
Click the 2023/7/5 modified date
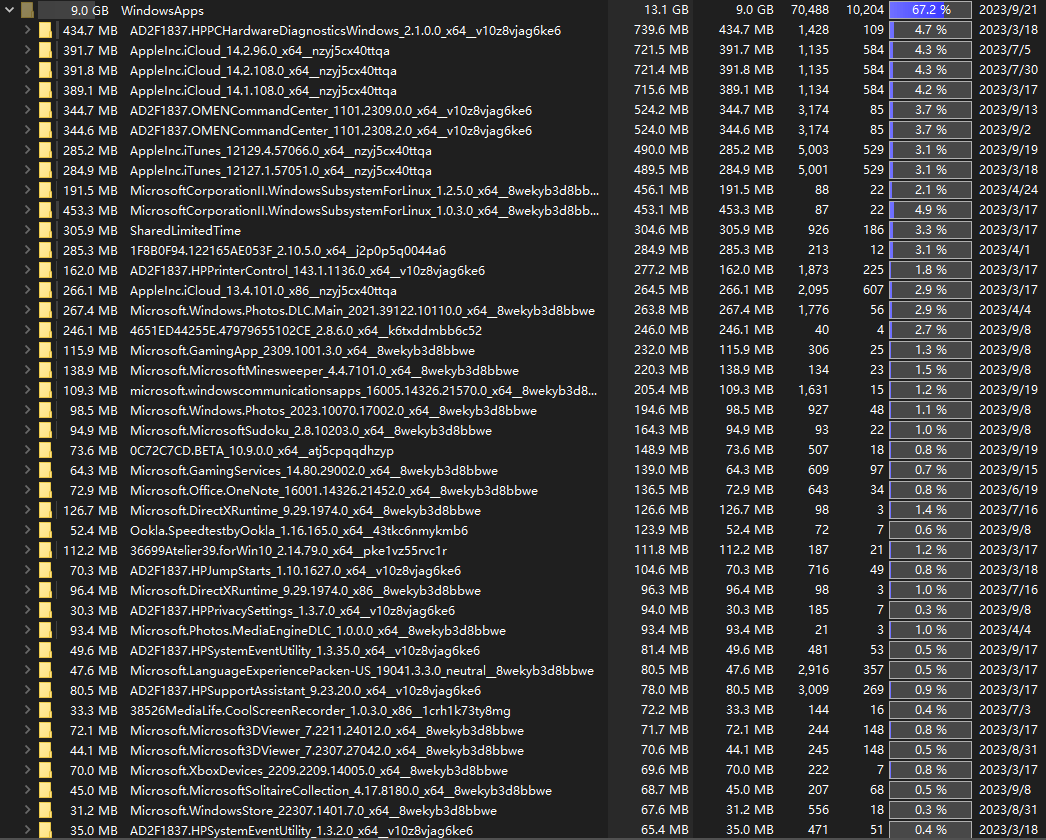[1005, 50]
